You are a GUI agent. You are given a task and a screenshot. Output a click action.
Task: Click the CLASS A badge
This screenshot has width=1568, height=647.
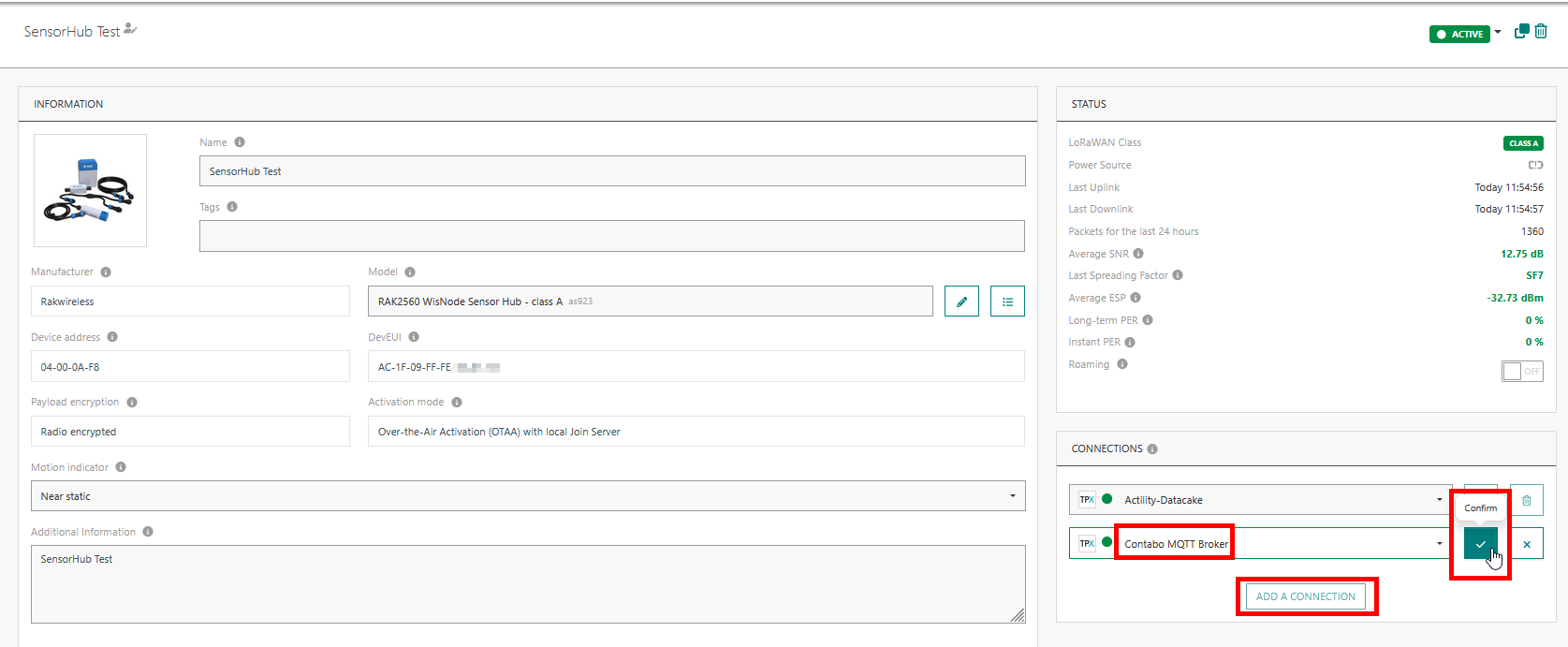(1523, 143)
